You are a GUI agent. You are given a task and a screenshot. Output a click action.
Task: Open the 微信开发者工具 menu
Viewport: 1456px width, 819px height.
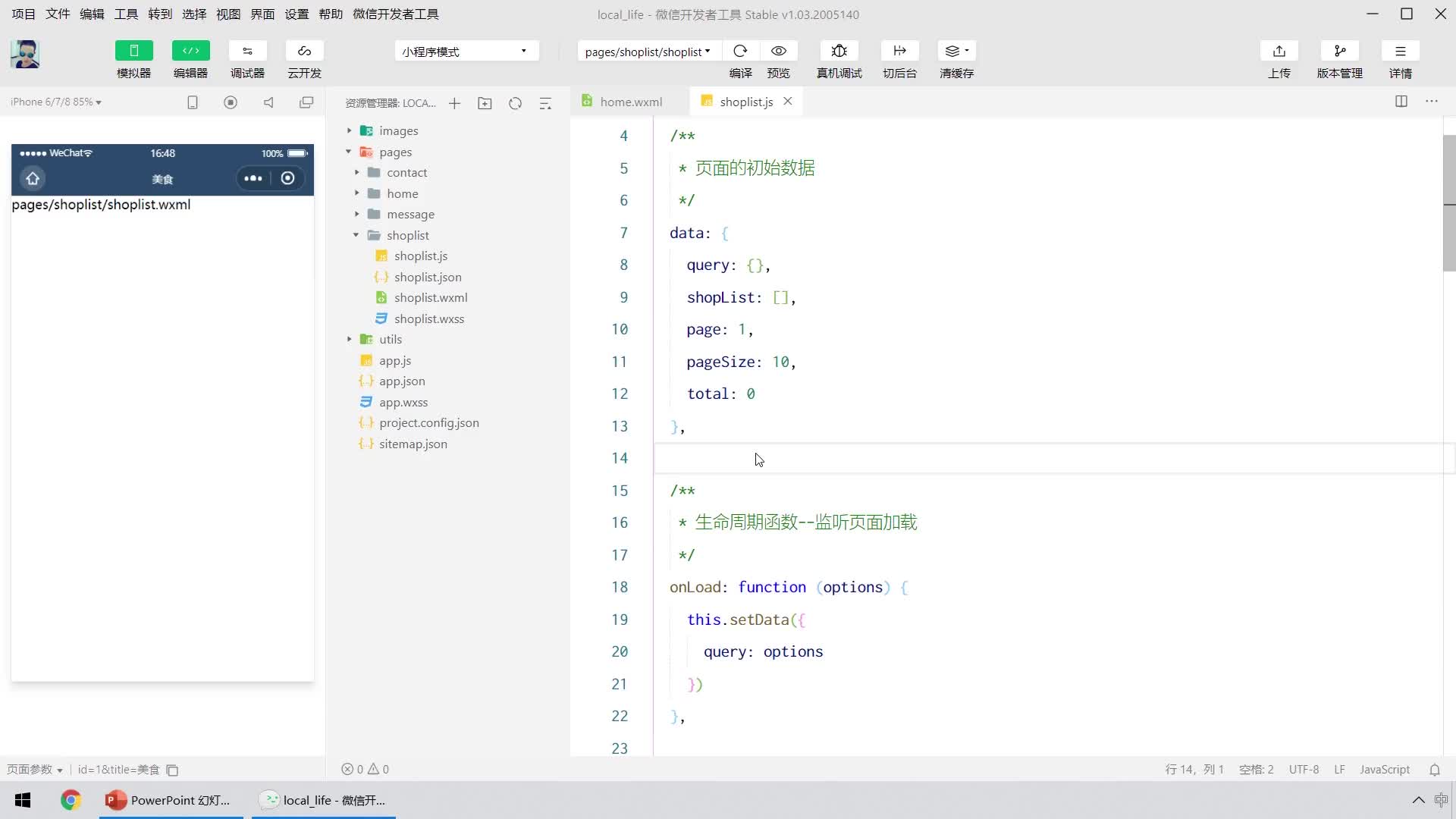395,14
